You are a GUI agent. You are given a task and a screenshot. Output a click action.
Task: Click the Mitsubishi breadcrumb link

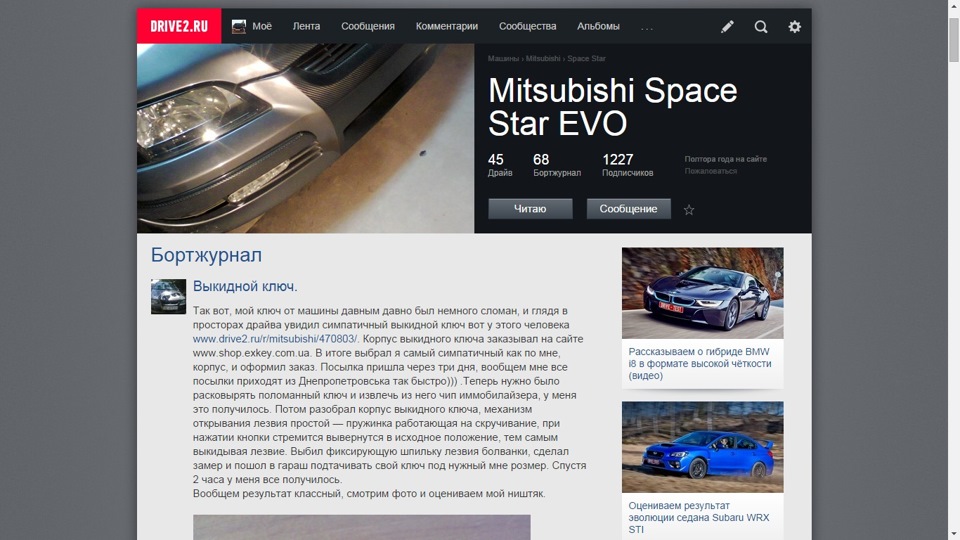[542, 59]
